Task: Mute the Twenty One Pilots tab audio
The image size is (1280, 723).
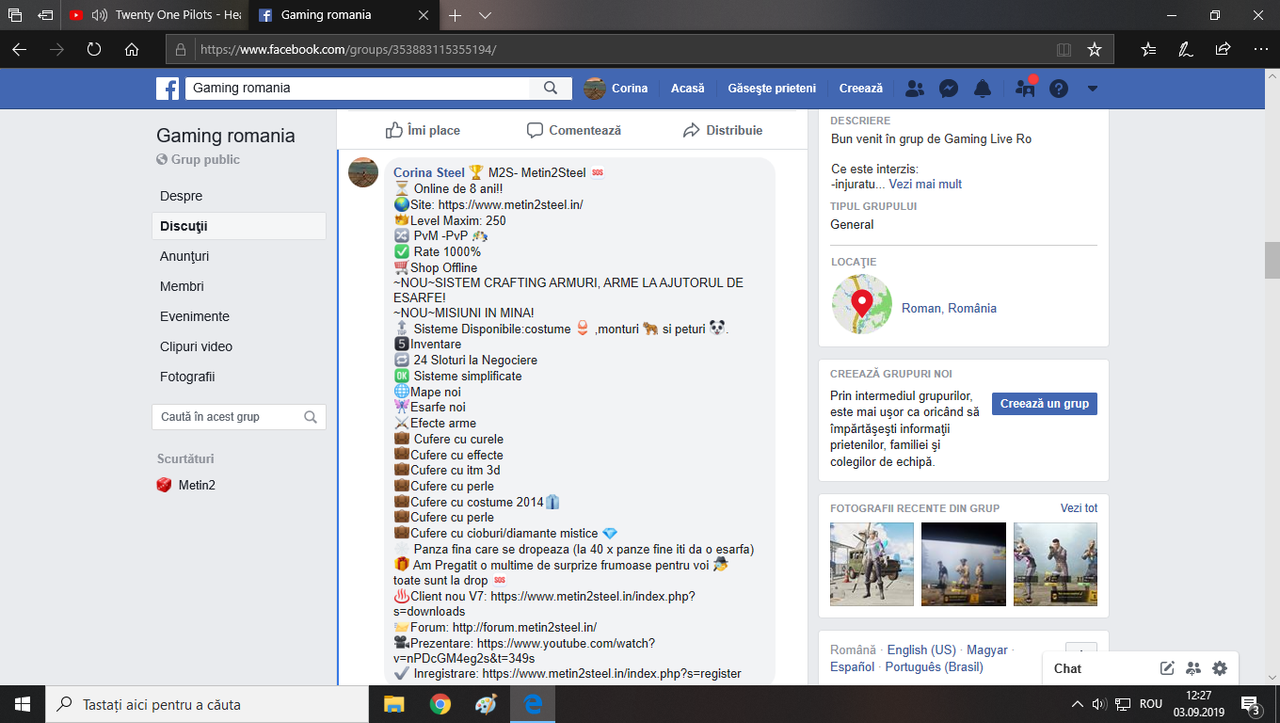Action: (99, 15)
